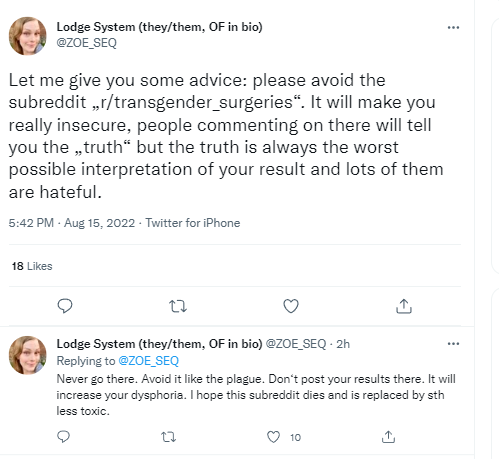
Task: Open Lodge System name on reply tweet
Action: click(x=159, y=344)
